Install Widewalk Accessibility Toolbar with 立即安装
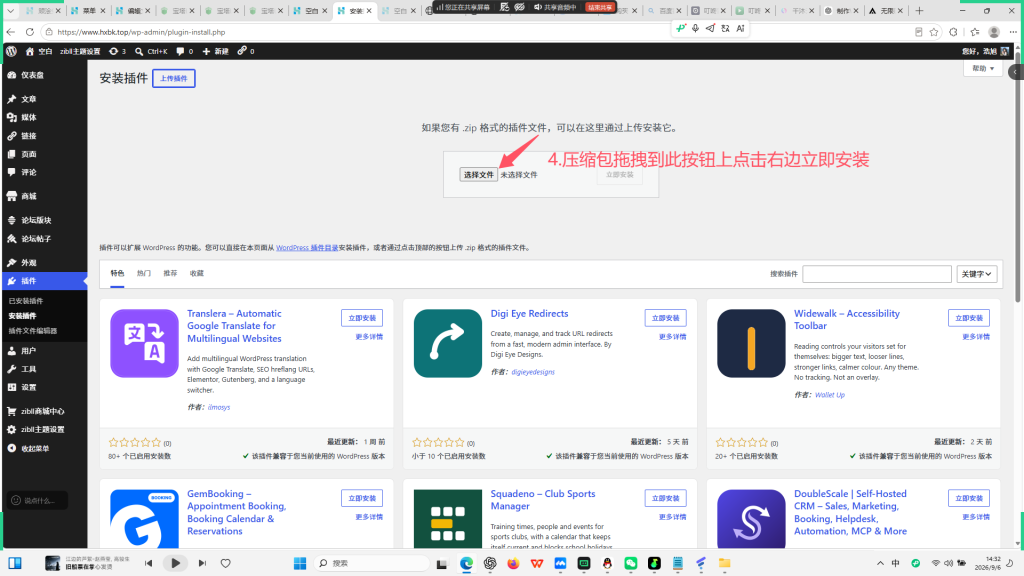The image size is (1024, 576). click(x=969, y=318)
